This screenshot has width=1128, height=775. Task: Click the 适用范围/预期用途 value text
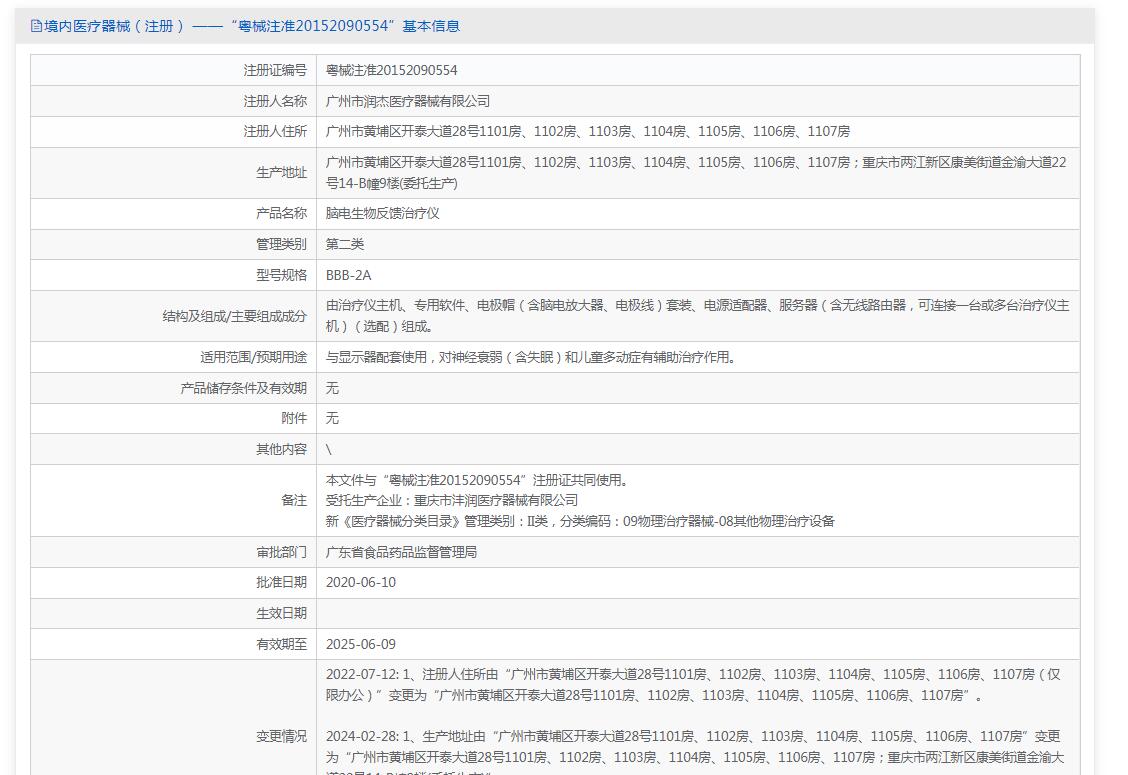pyautogui.click(x=531, y=357)
